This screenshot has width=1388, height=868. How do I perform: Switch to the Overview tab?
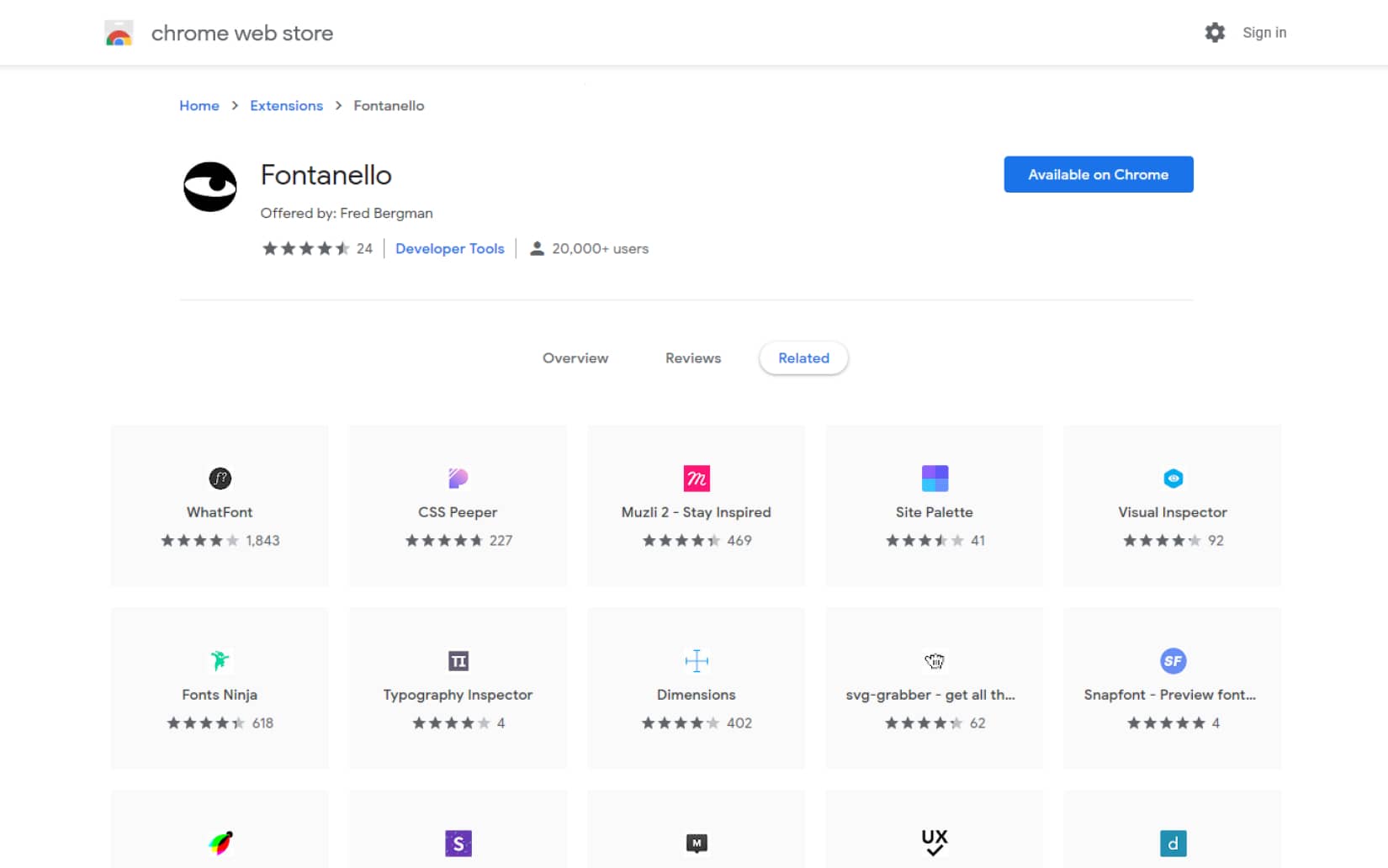tap(575, 357)
